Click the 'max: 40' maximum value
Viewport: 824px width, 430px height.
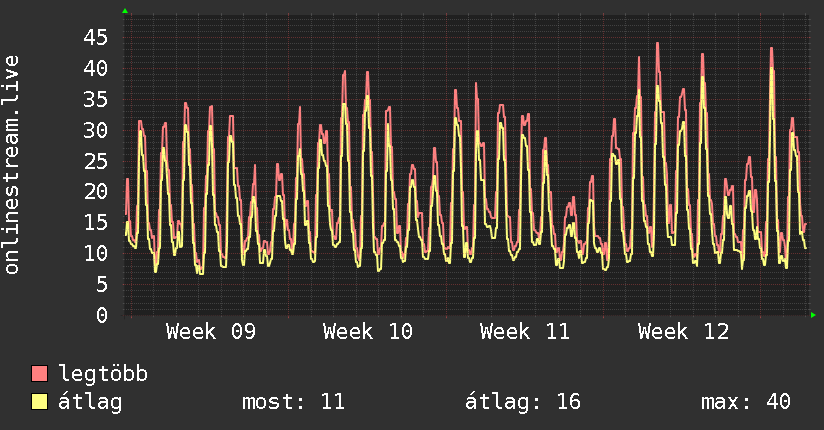746,402
